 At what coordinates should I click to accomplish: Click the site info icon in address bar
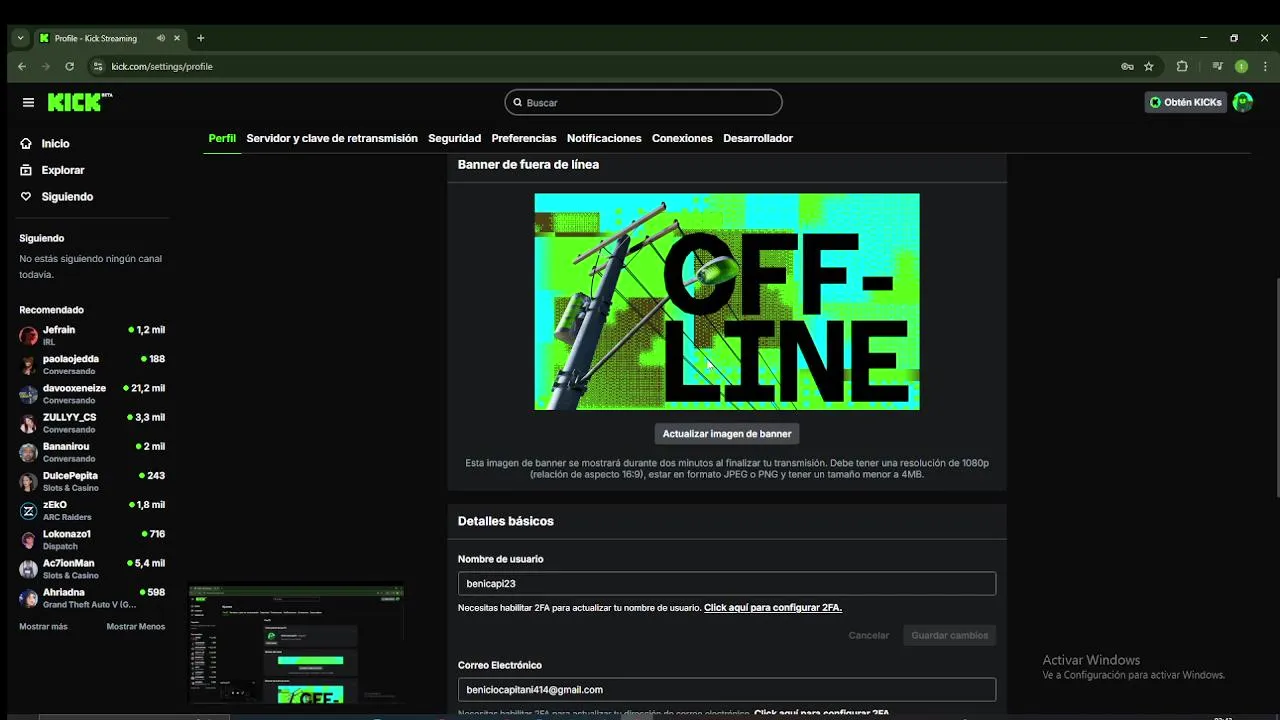tap(98, 66)
